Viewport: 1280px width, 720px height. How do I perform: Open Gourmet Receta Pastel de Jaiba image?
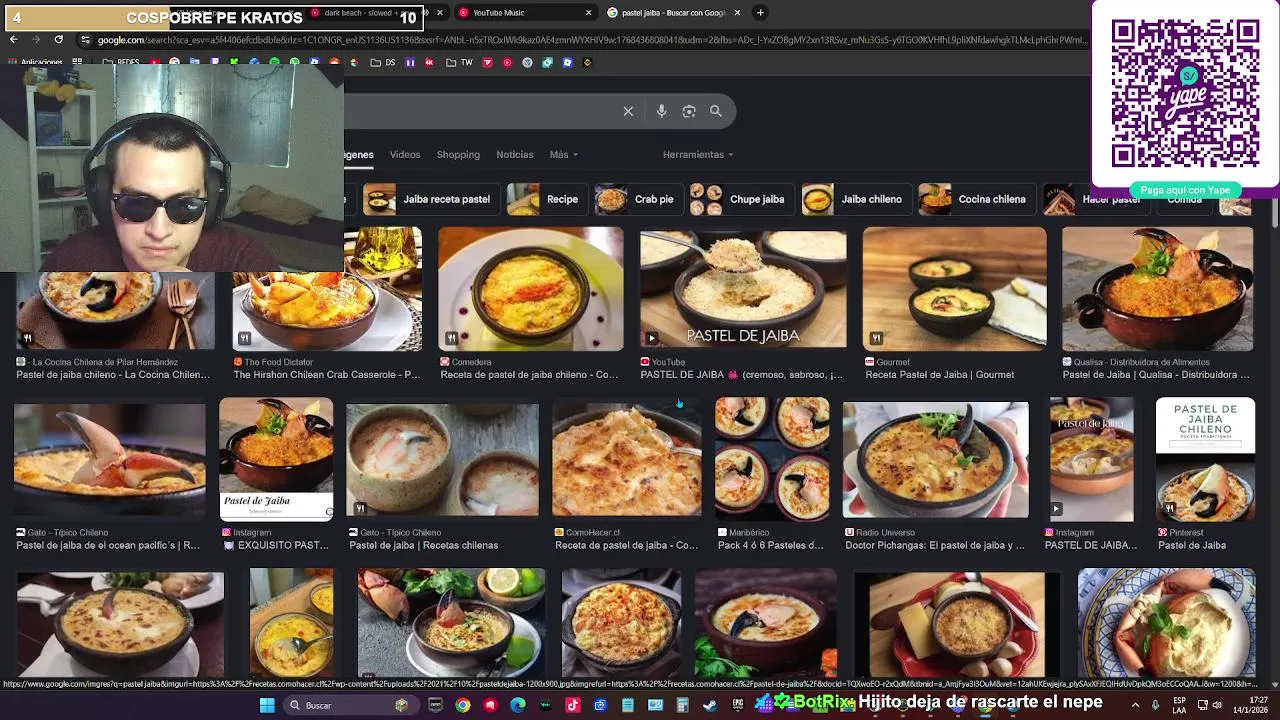click(955, 289)
